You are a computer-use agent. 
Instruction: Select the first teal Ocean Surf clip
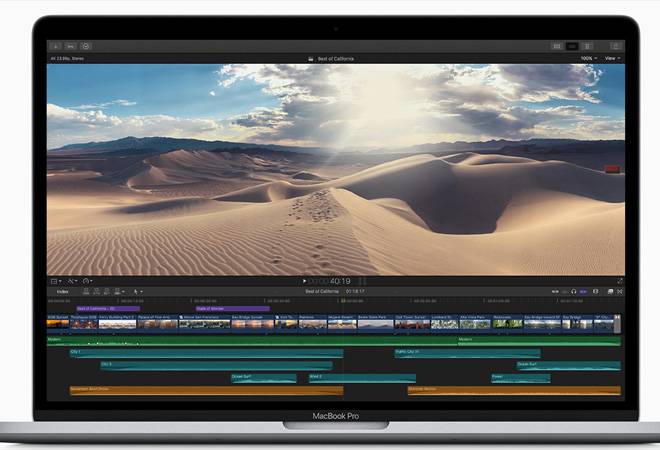click(264, 378)
